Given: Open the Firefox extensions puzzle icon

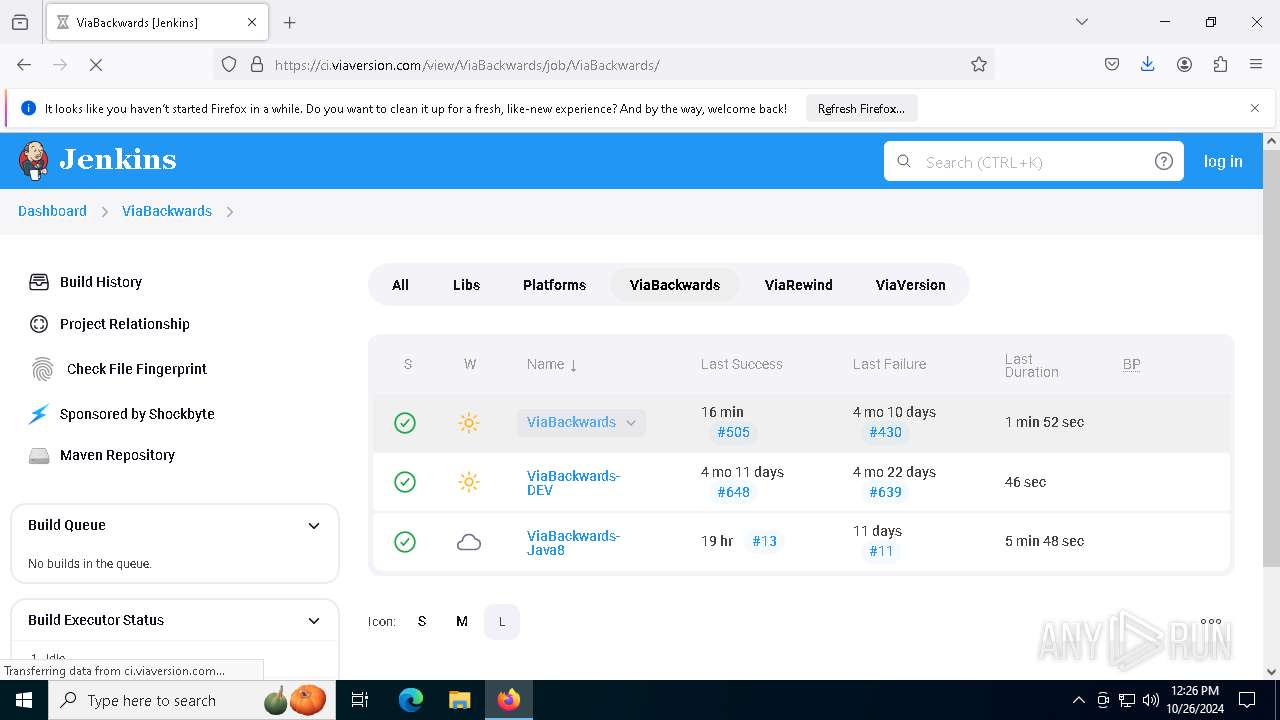Looking at the screenshot, I should pos(1220,64).
